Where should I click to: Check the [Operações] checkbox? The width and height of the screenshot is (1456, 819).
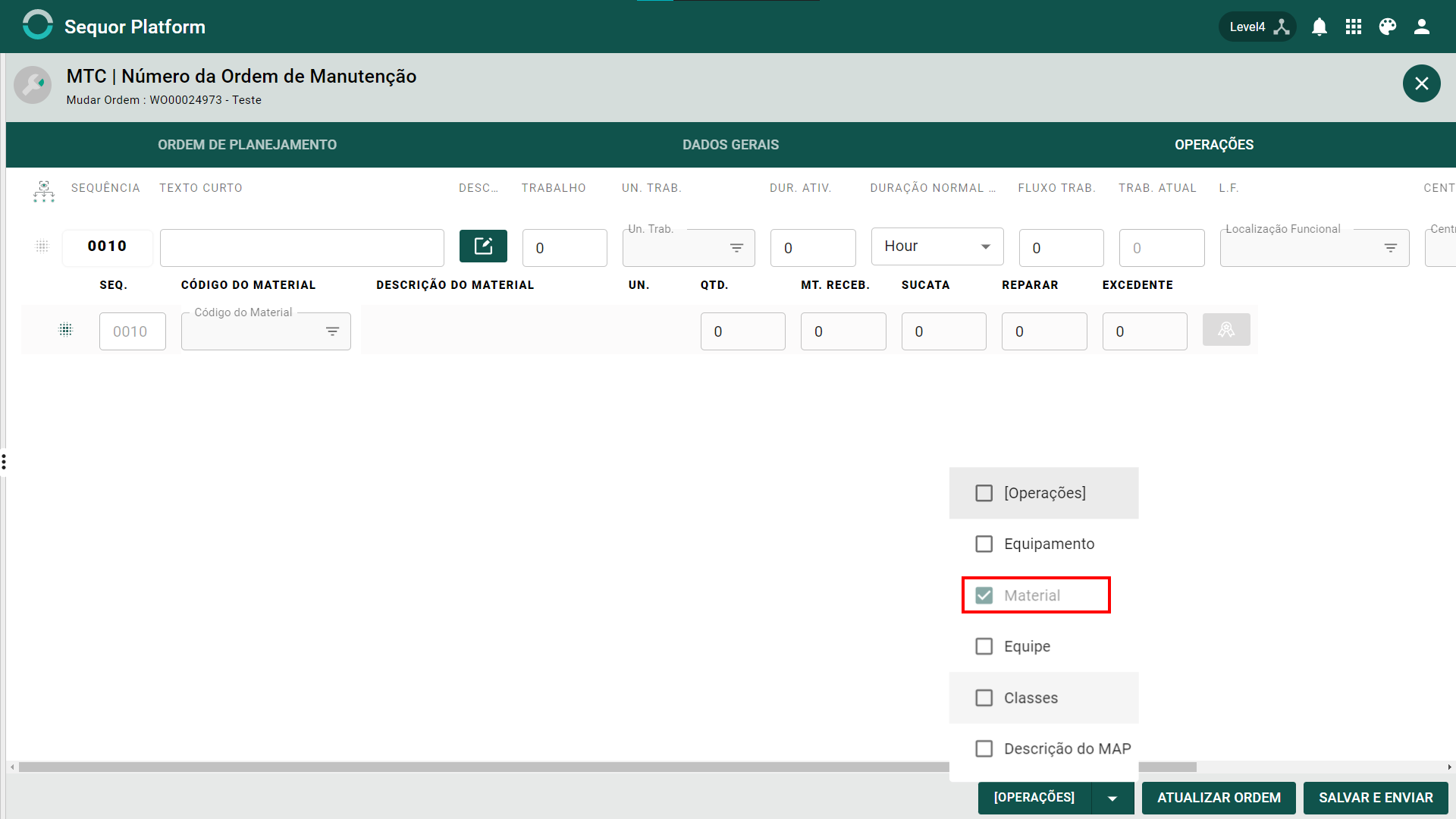[984, 493]
